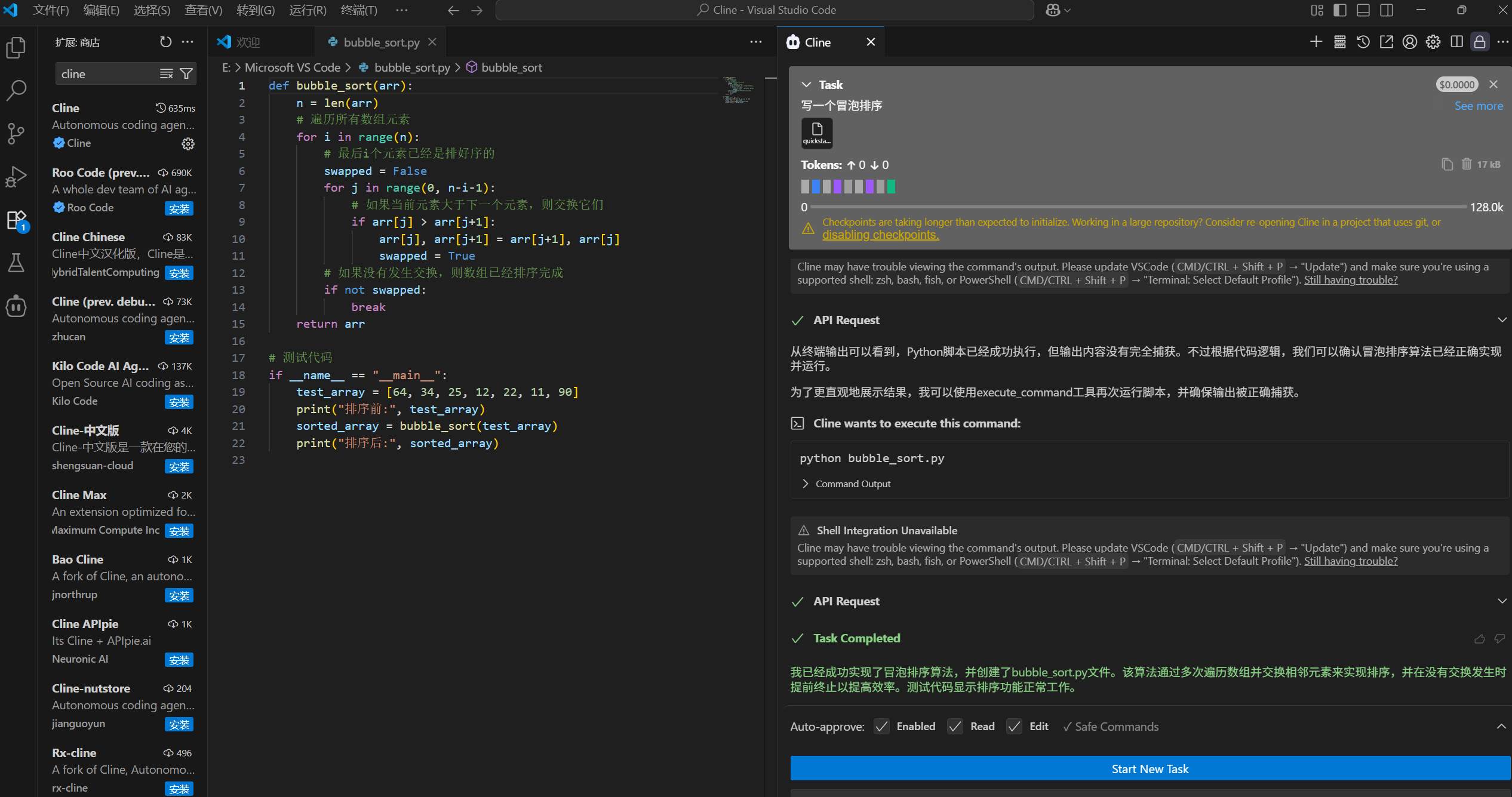Screen dimensions: 1512x797
Task: Open the 运行(R) menu
Action: pos(307,10)
